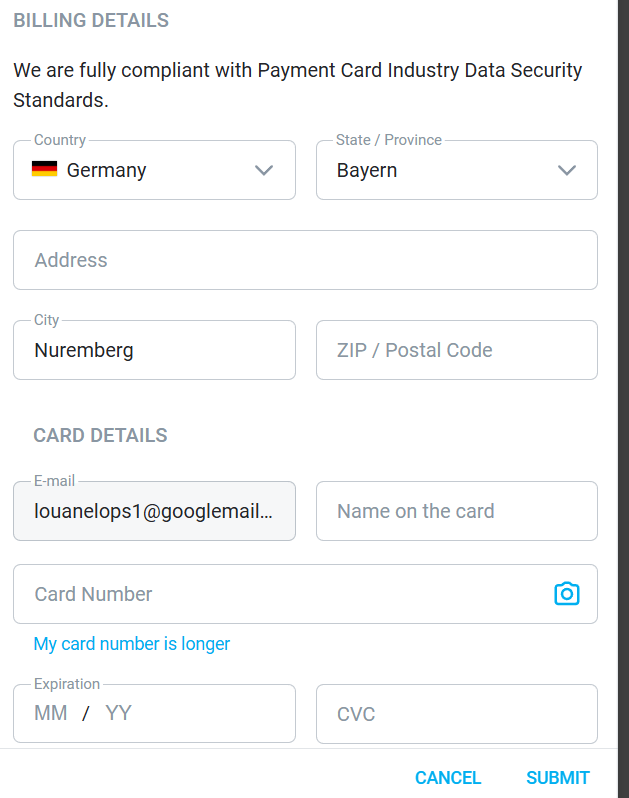Select the ZIP / Postal Code field
The image size is (629, 798).
point(456,350)
